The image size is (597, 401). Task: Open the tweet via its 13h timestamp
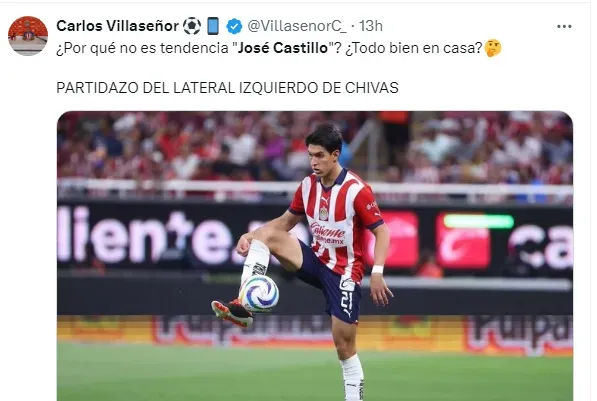click(371, 26)
